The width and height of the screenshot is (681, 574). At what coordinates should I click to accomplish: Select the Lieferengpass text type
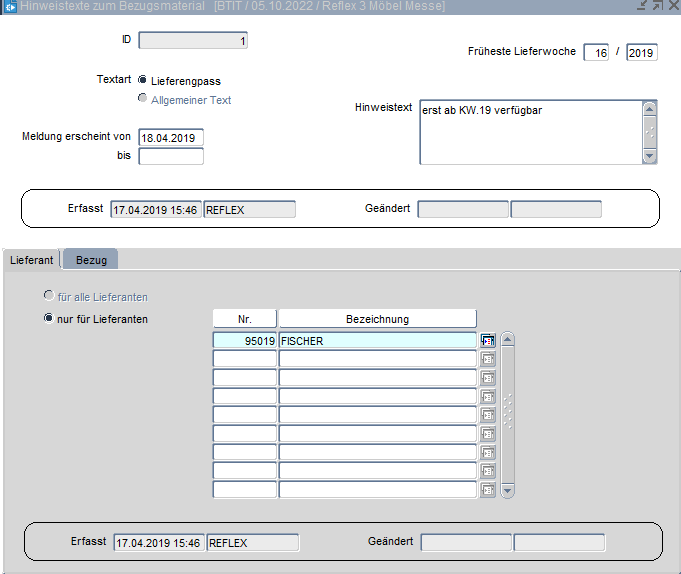[x=143, y=80]
